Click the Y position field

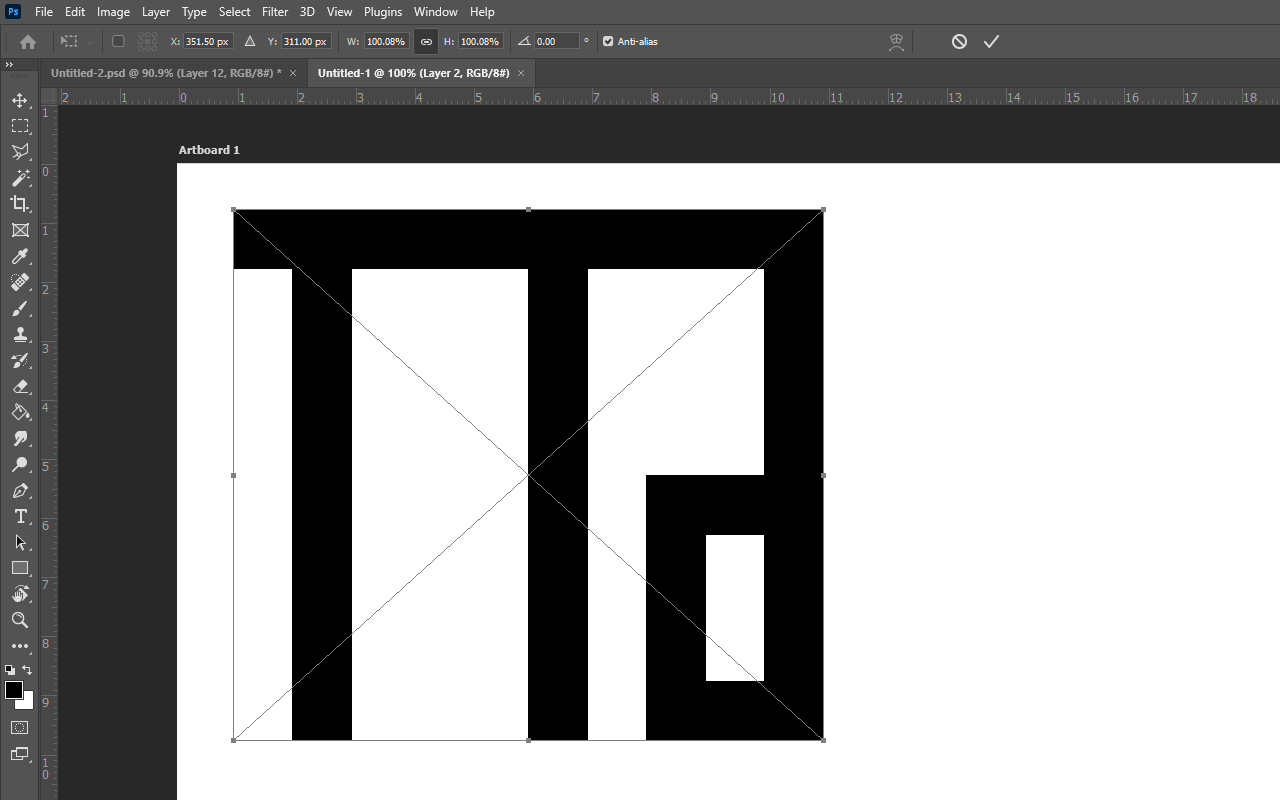(305, 42)
